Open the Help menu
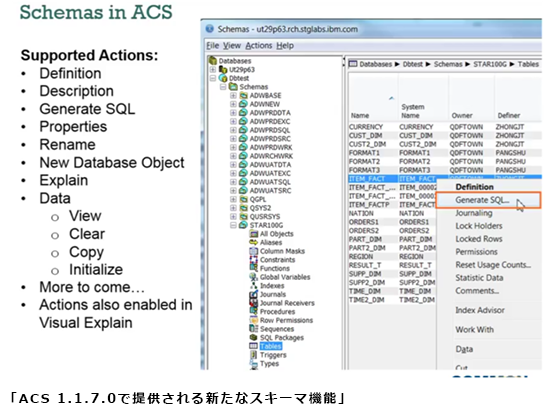550x415 pixels. tap(285, 46)
